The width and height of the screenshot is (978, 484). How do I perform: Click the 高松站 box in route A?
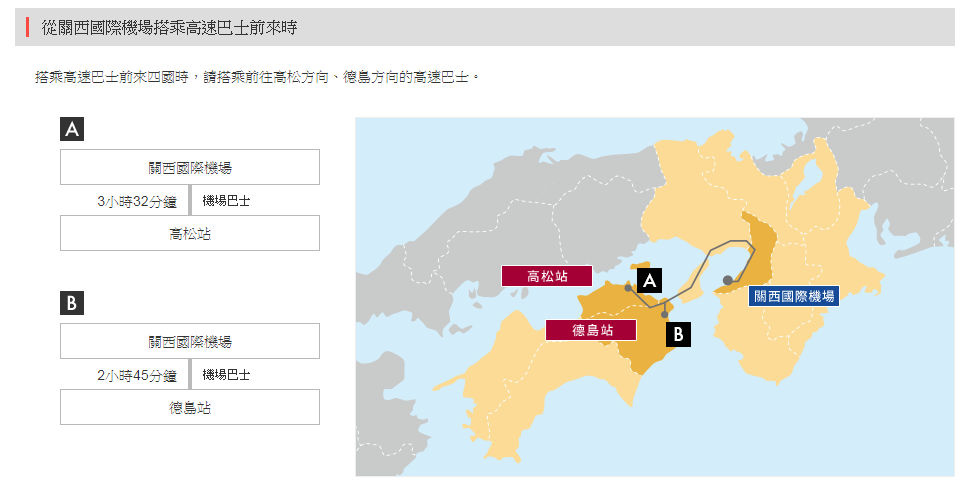[190, 233]
